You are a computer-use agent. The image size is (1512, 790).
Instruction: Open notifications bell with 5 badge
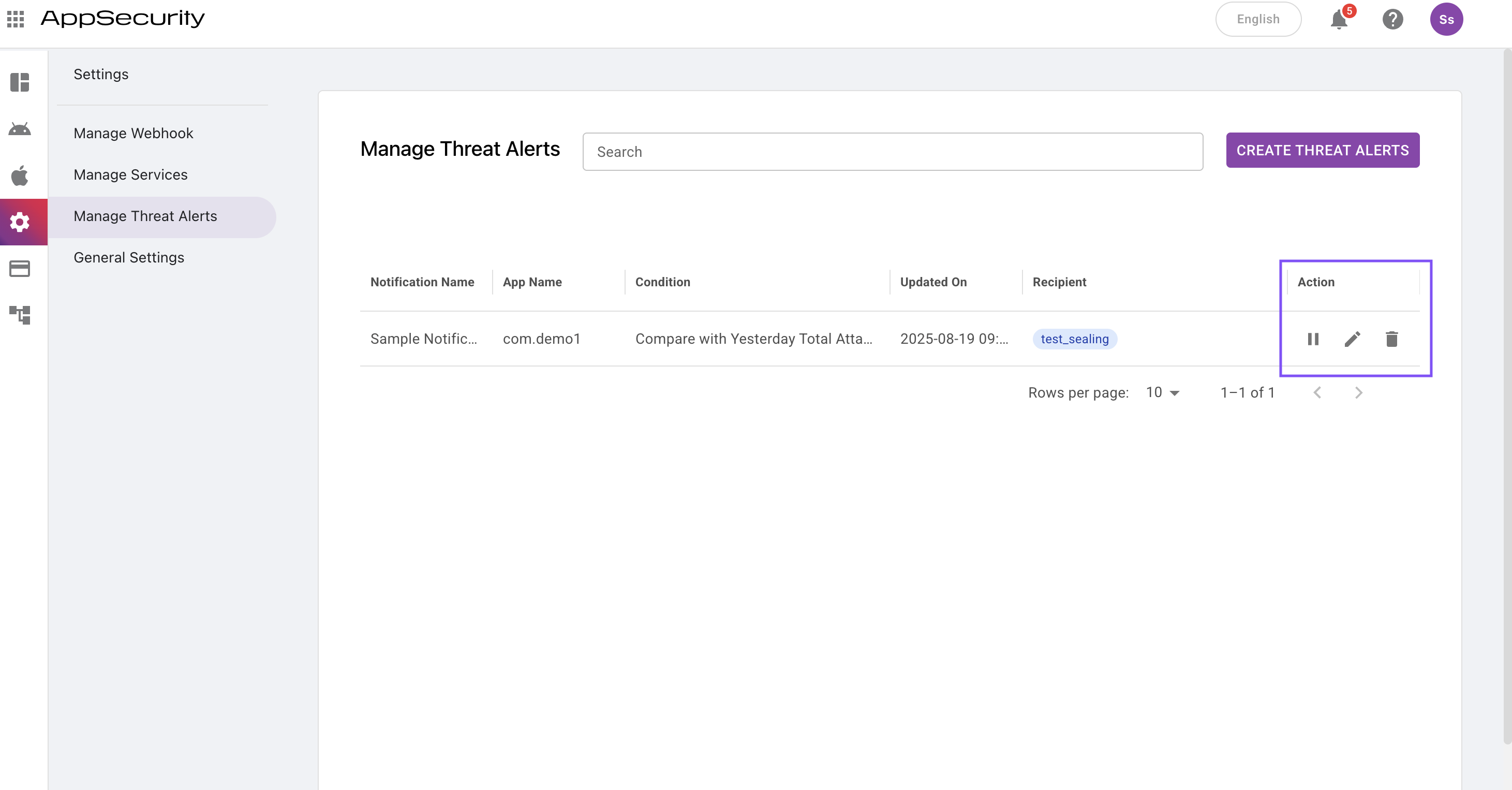coord(1339,19)
